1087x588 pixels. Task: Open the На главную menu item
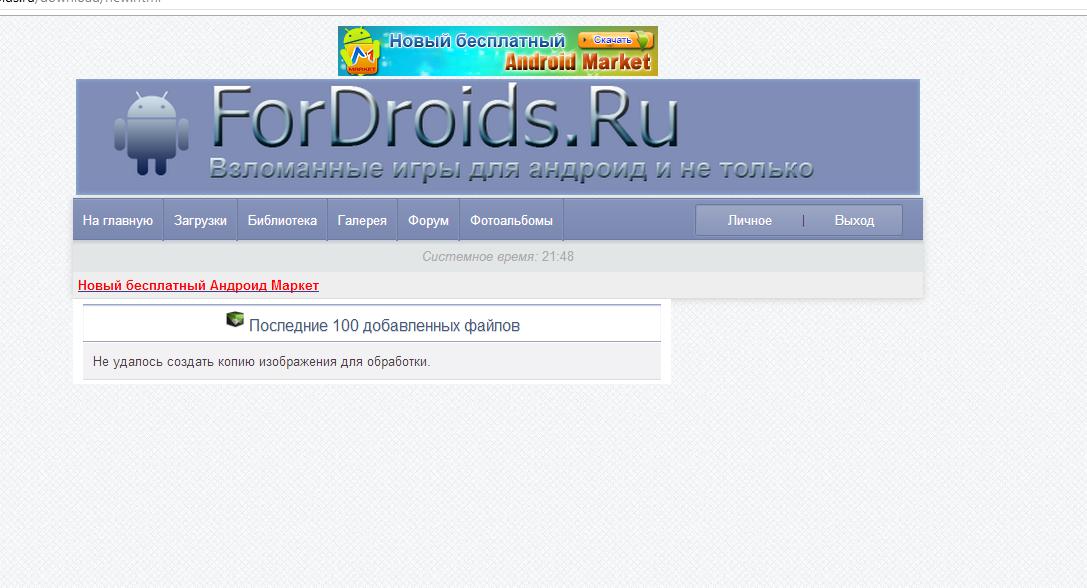118,220
